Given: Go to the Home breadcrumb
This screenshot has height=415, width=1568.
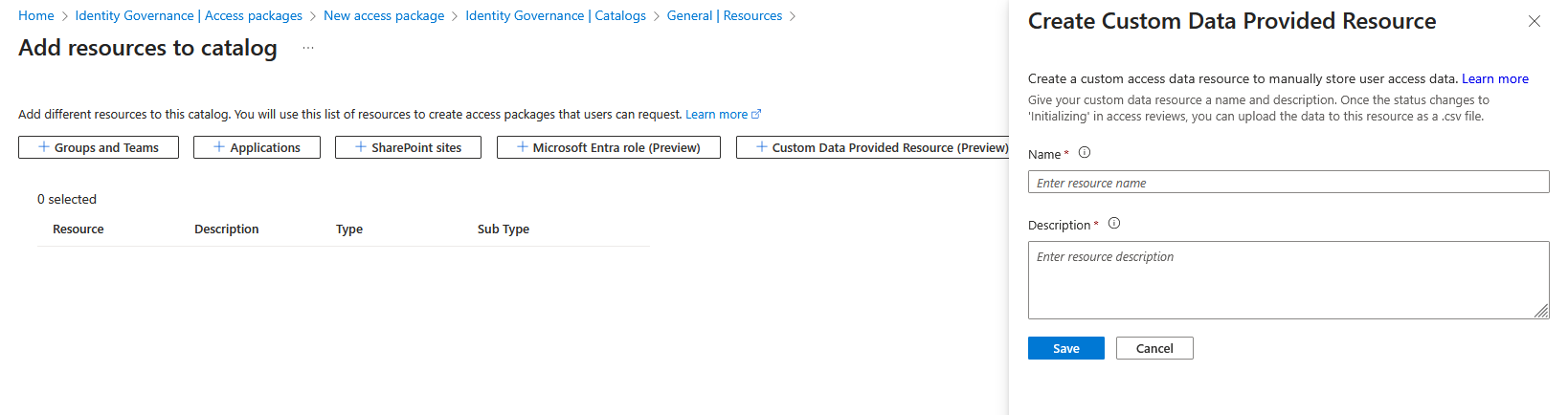Looking at the screenshot, I should 36,15.
